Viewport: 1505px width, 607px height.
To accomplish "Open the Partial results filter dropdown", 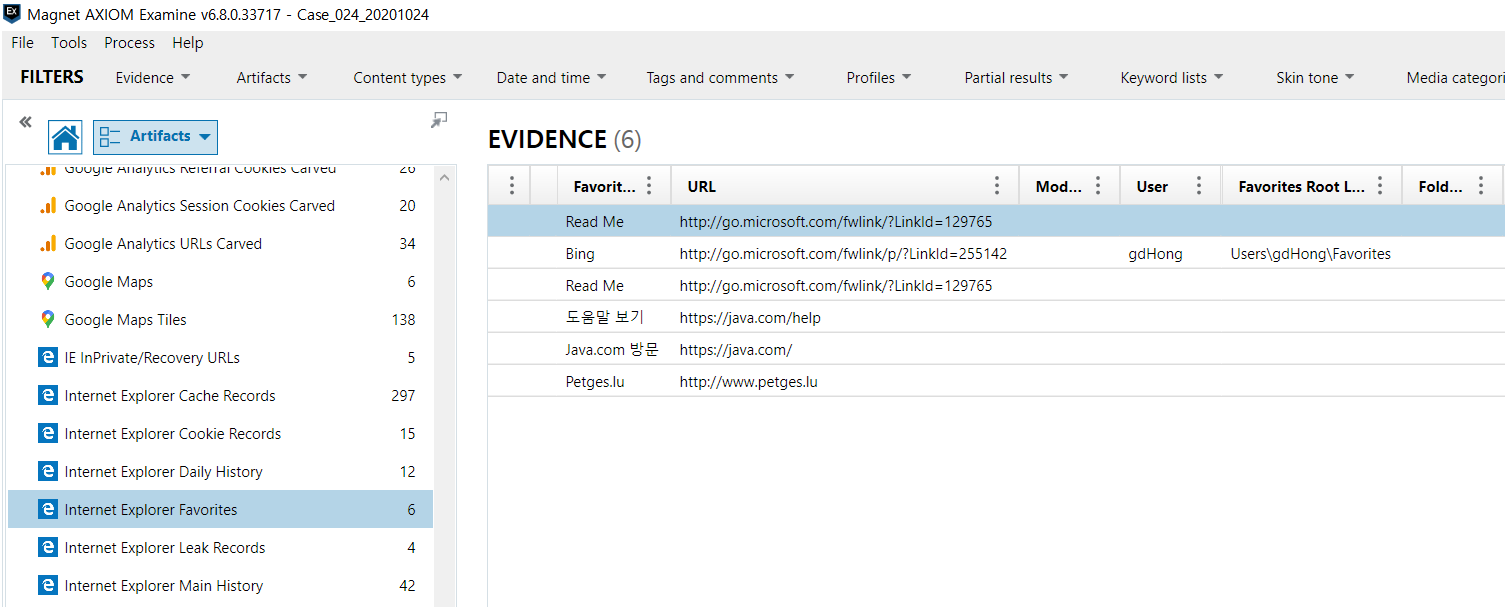I will [1016, 78].
